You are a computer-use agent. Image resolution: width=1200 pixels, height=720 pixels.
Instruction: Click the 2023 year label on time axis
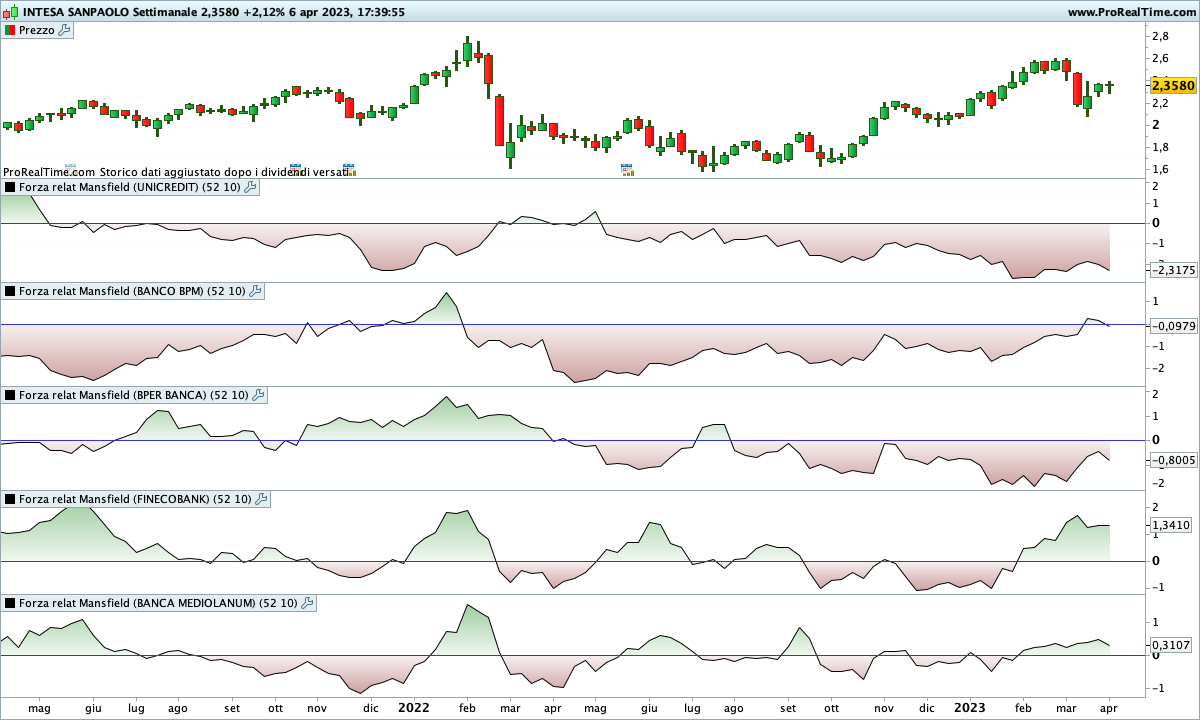[x=969, y=707]
